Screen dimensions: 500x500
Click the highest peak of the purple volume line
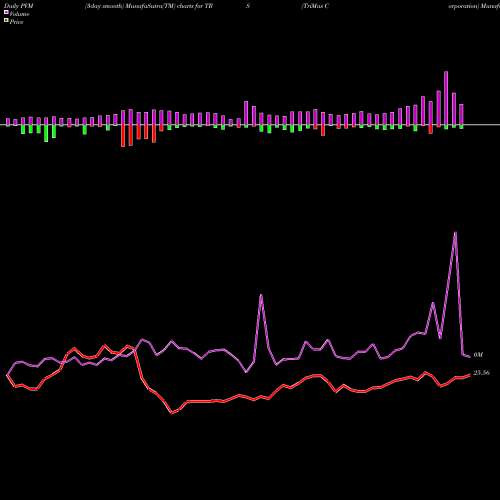[455, 233]
